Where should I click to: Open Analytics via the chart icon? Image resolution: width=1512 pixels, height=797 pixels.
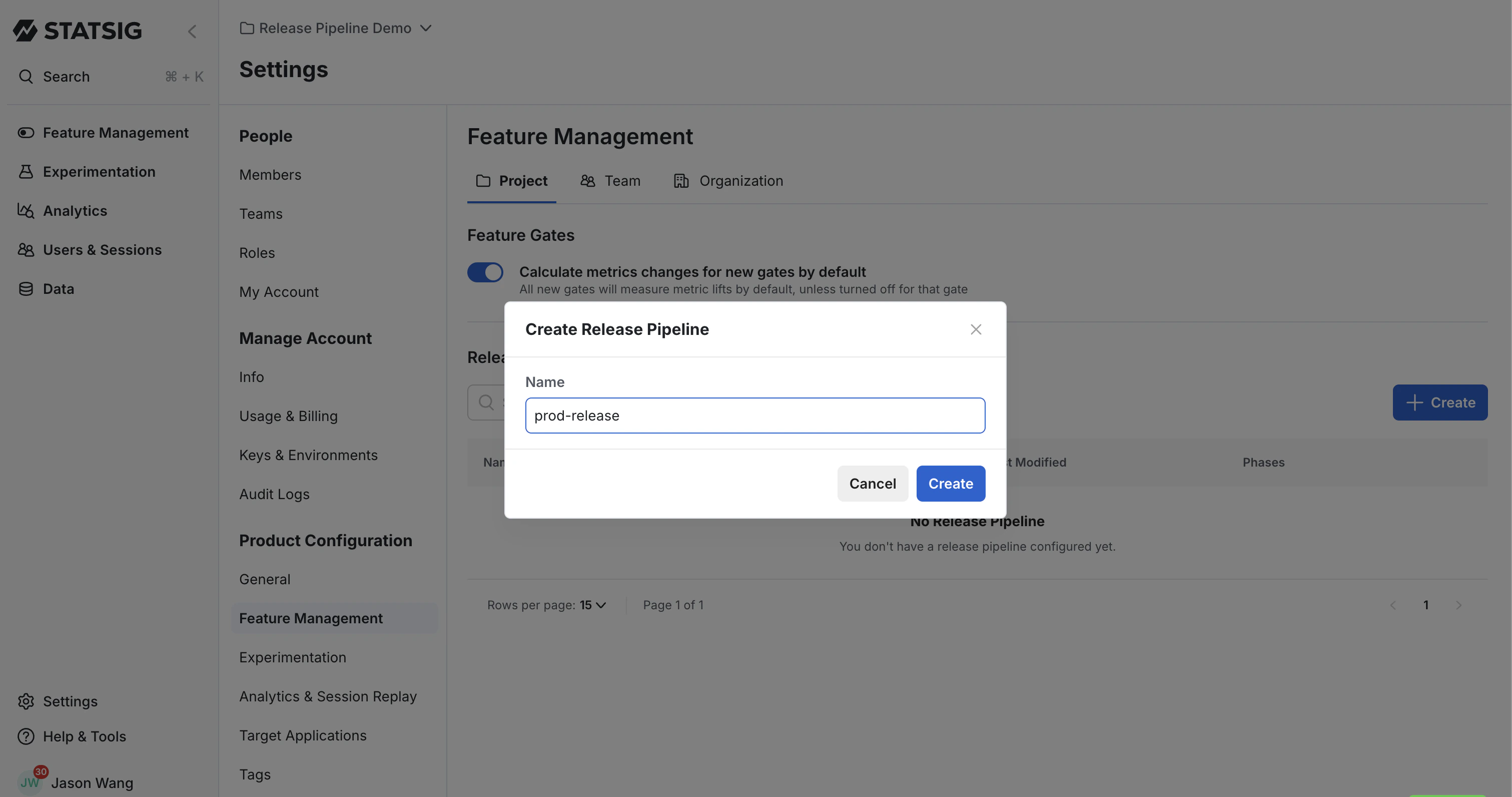26,210
